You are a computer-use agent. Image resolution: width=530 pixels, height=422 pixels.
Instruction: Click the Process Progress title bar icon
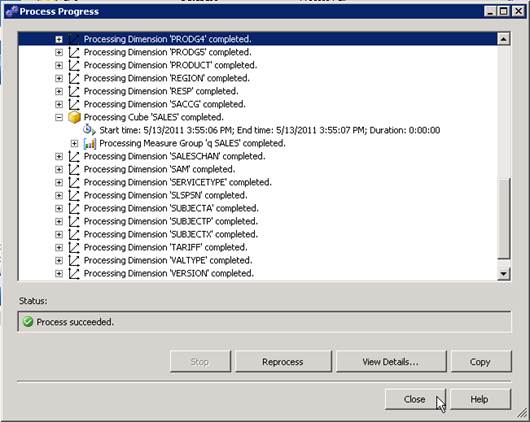click(11, 11)
